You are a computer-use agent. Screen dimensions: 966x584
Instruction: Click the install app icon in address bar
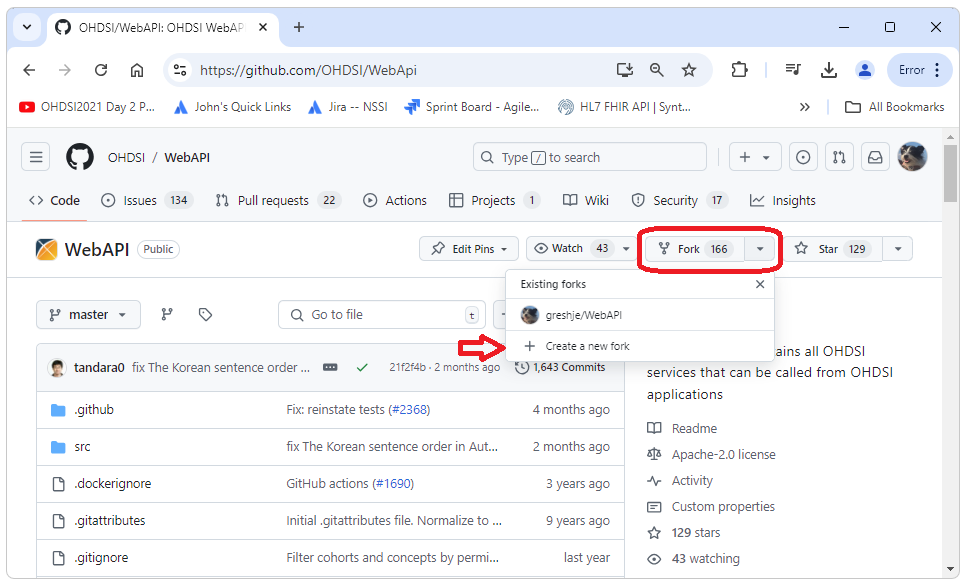tap(625, 70)
